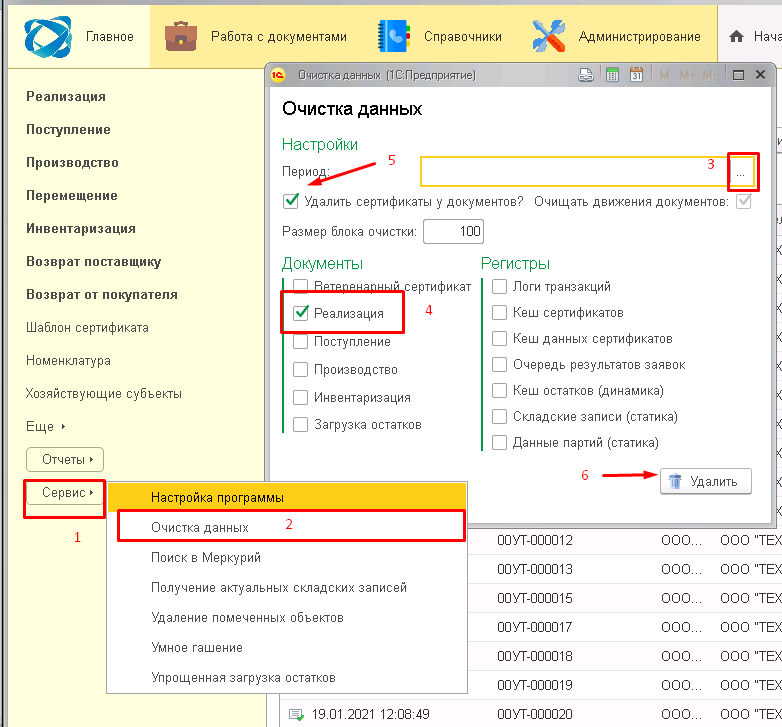Image resolution: width=782 pixels, height=727 pixels.
Task: Check the Инвентаризация document checkbox
Action: coord(300,397)
